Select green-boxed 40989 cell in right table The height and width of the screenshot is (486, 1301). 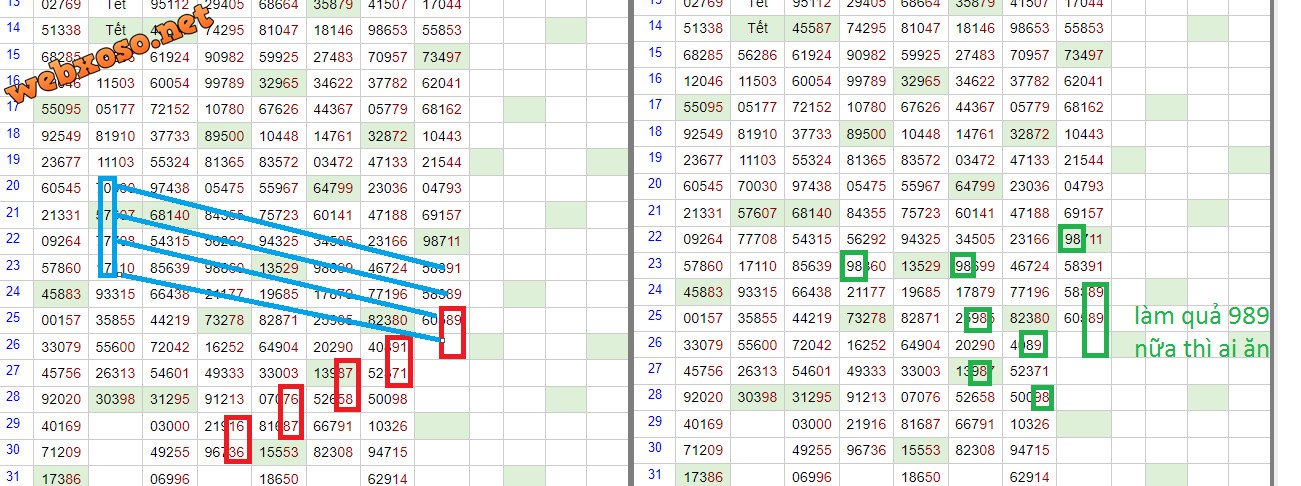1029,345
